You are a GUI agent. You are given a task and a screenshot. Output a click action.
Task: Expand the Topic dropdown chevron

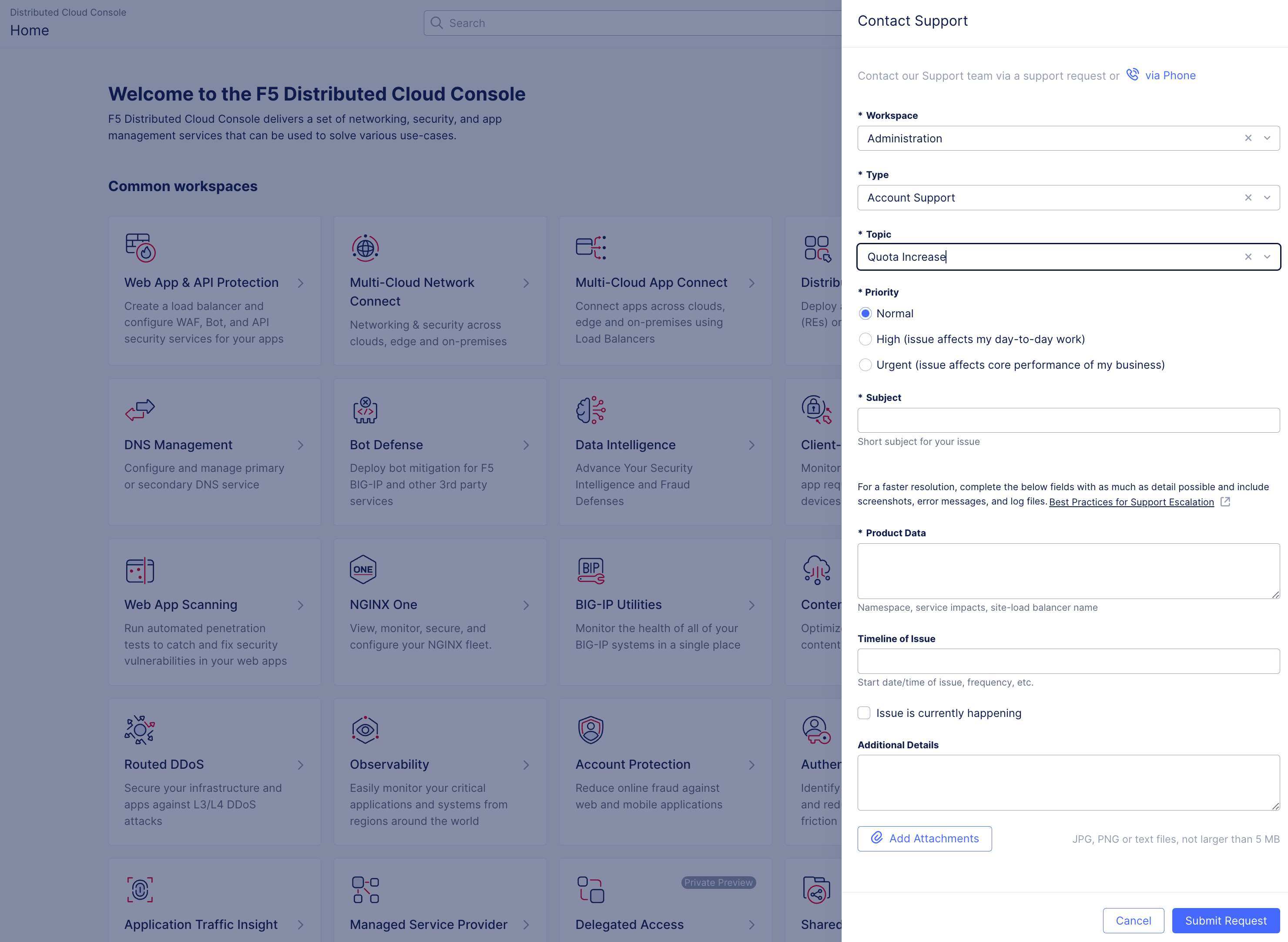click(1267, 256)
